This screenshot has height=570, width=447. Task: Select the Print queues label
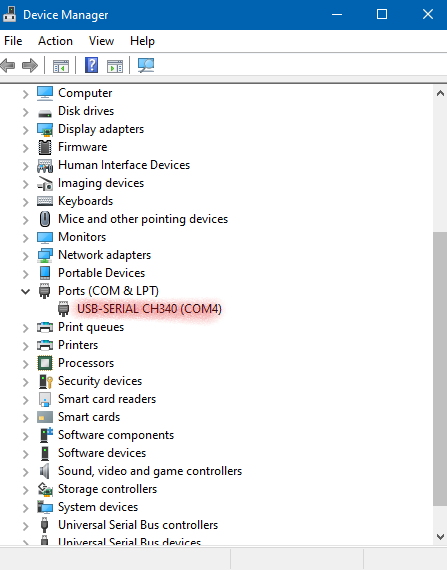tap(91, 327)
